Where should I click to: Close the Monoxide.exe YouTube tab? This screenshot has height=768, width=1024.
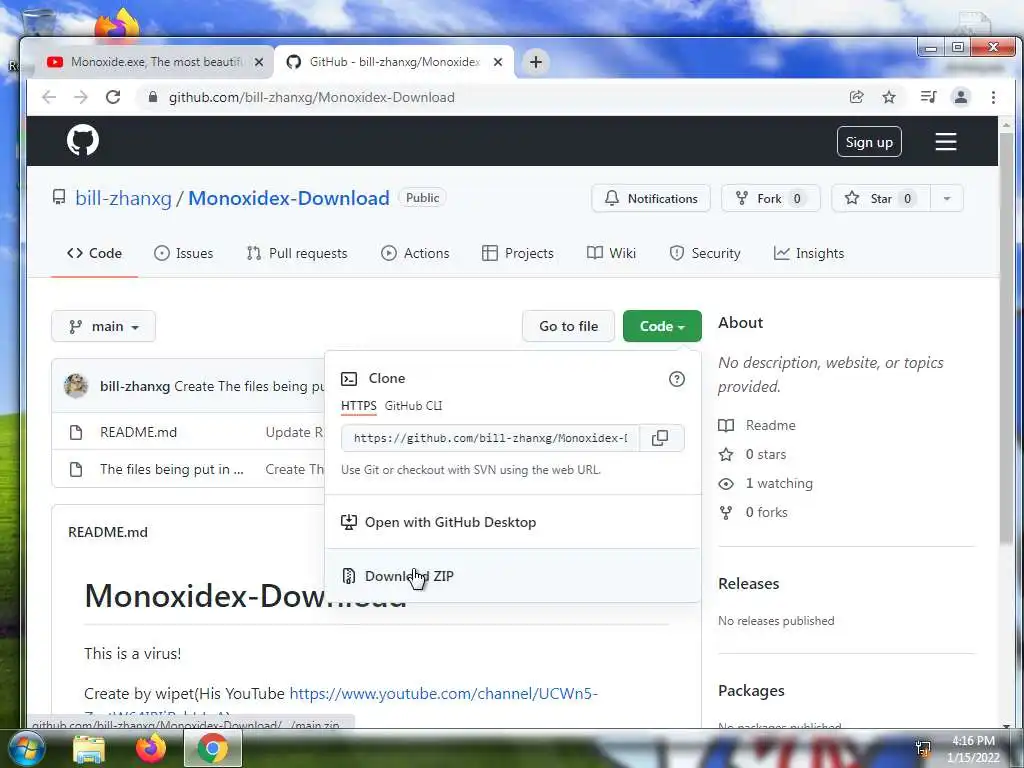click(259, 62)
